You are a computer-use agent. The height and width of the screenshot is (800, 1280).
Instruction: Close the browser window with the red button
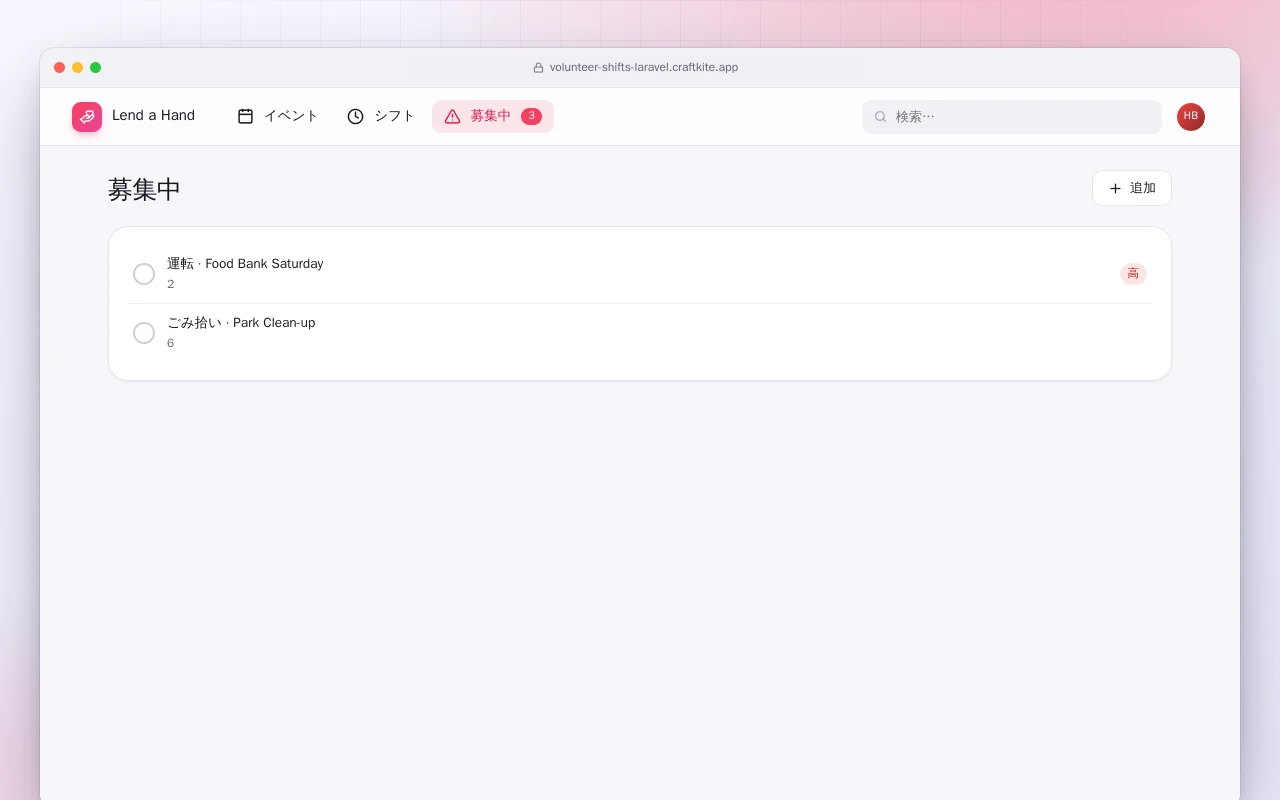(x=59, y=68)
